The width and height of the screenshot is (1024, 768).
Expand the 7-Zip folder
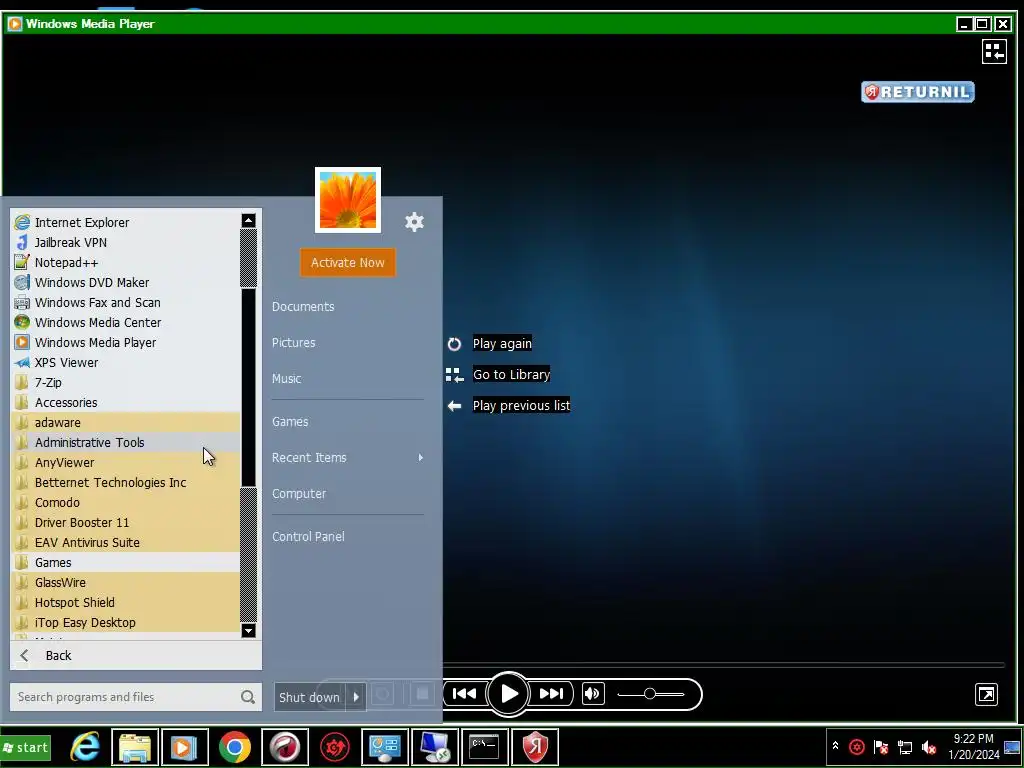tap(125, 383)
